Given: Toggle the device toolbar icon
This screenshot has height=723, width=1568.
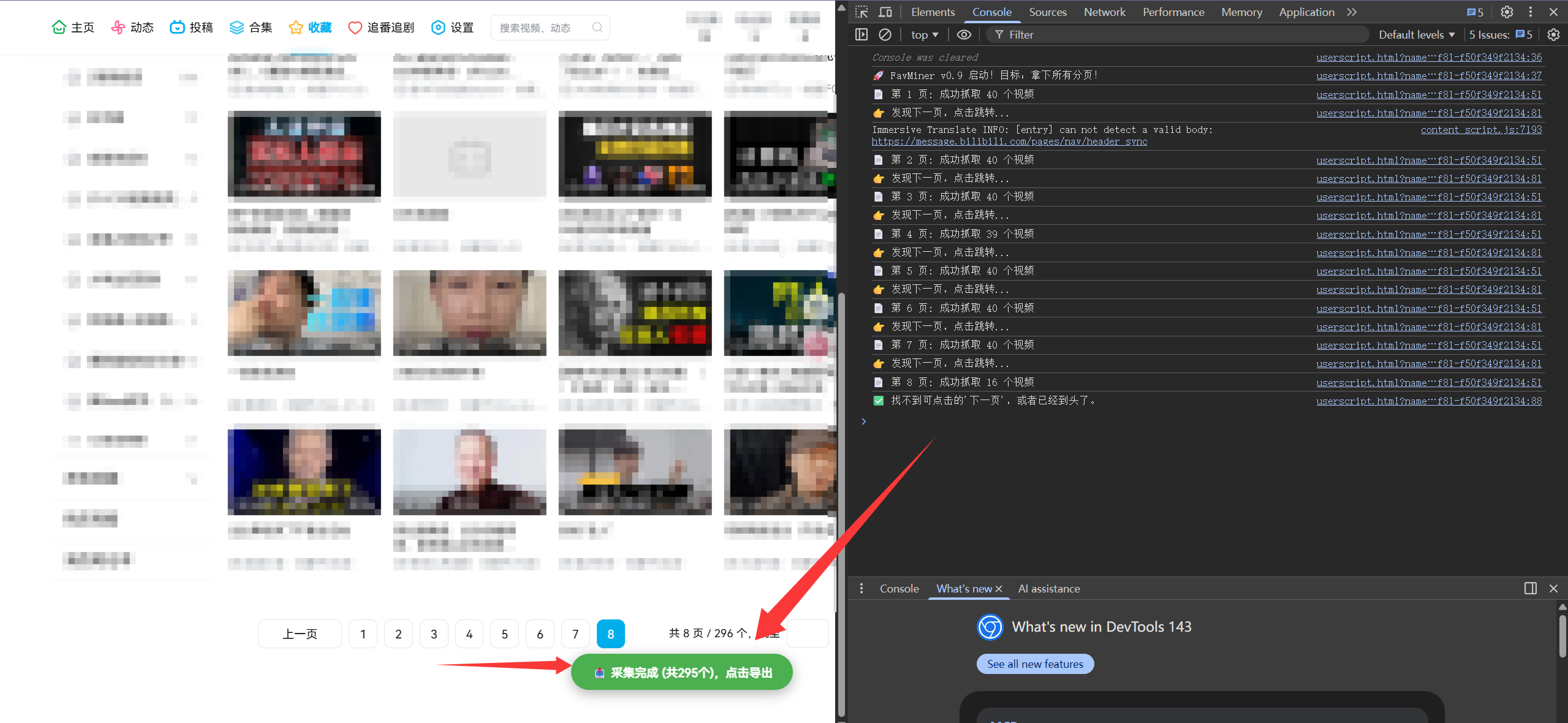Looking at the screenshot, I should [885, 12].
